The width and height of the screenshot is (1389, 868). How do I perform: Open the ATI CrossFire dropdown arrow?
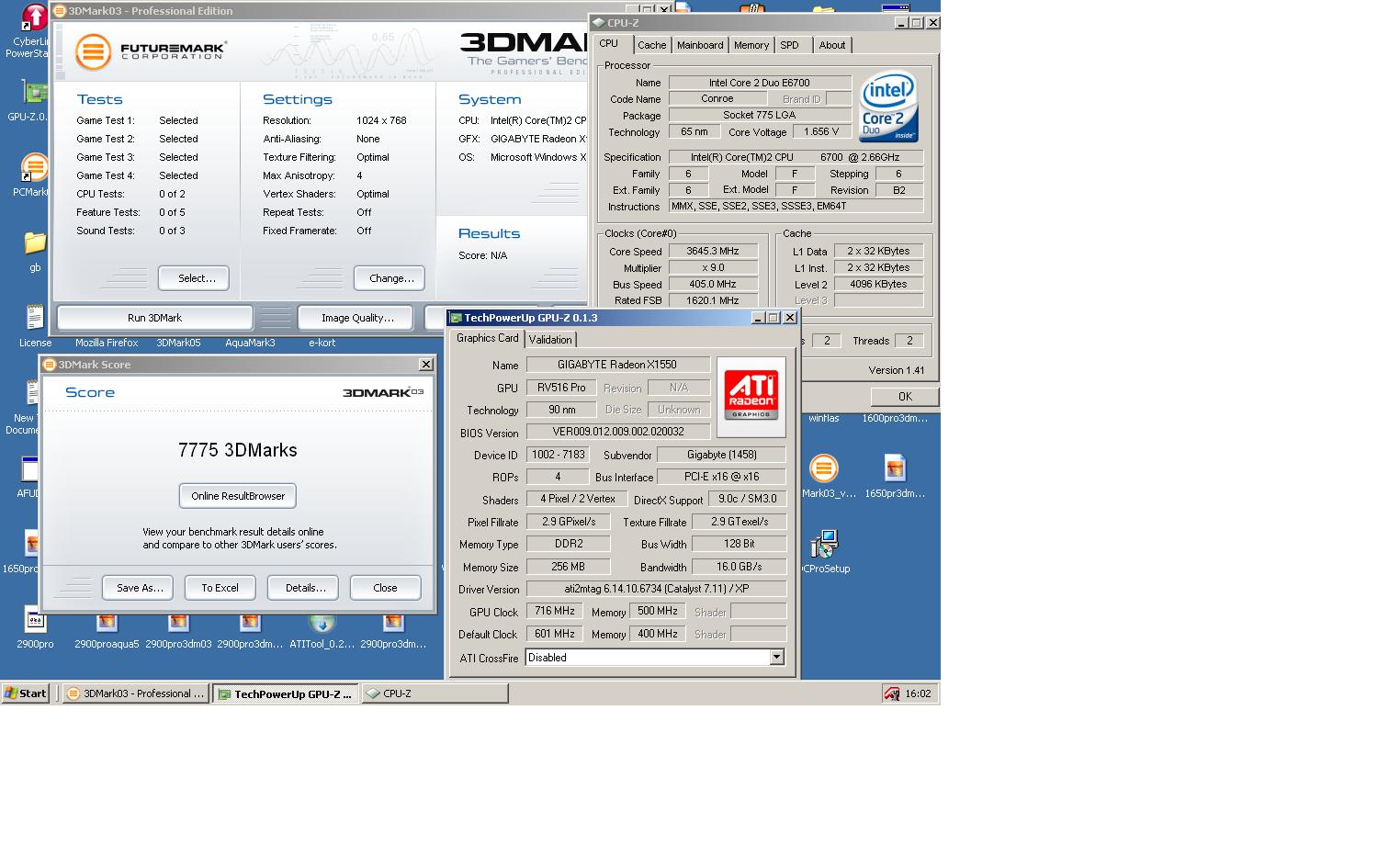click(x=776, y=658)
